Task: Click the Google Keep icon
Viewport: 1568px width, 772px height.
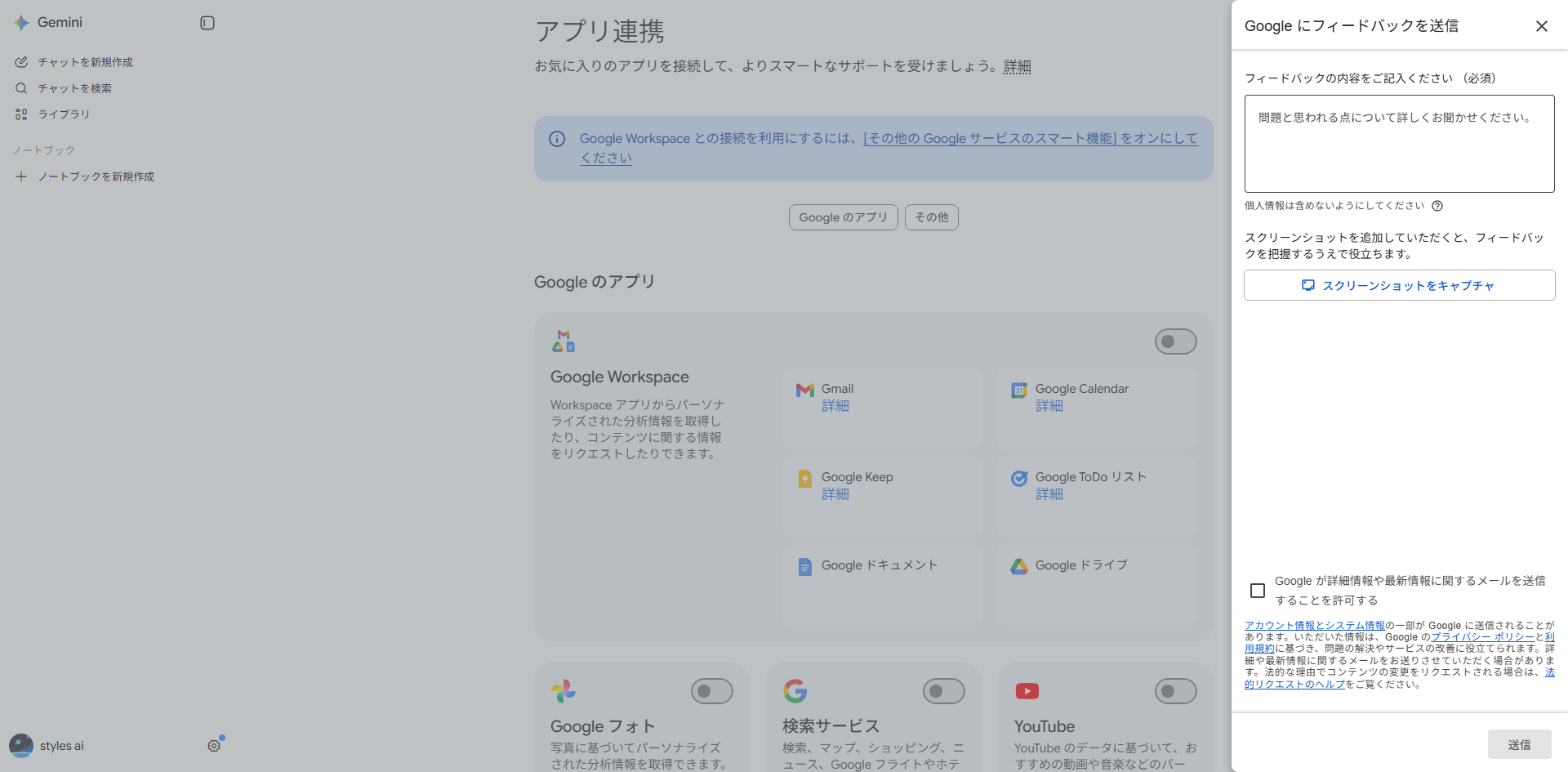Action: pyautogui.click(x=805, y=479)
